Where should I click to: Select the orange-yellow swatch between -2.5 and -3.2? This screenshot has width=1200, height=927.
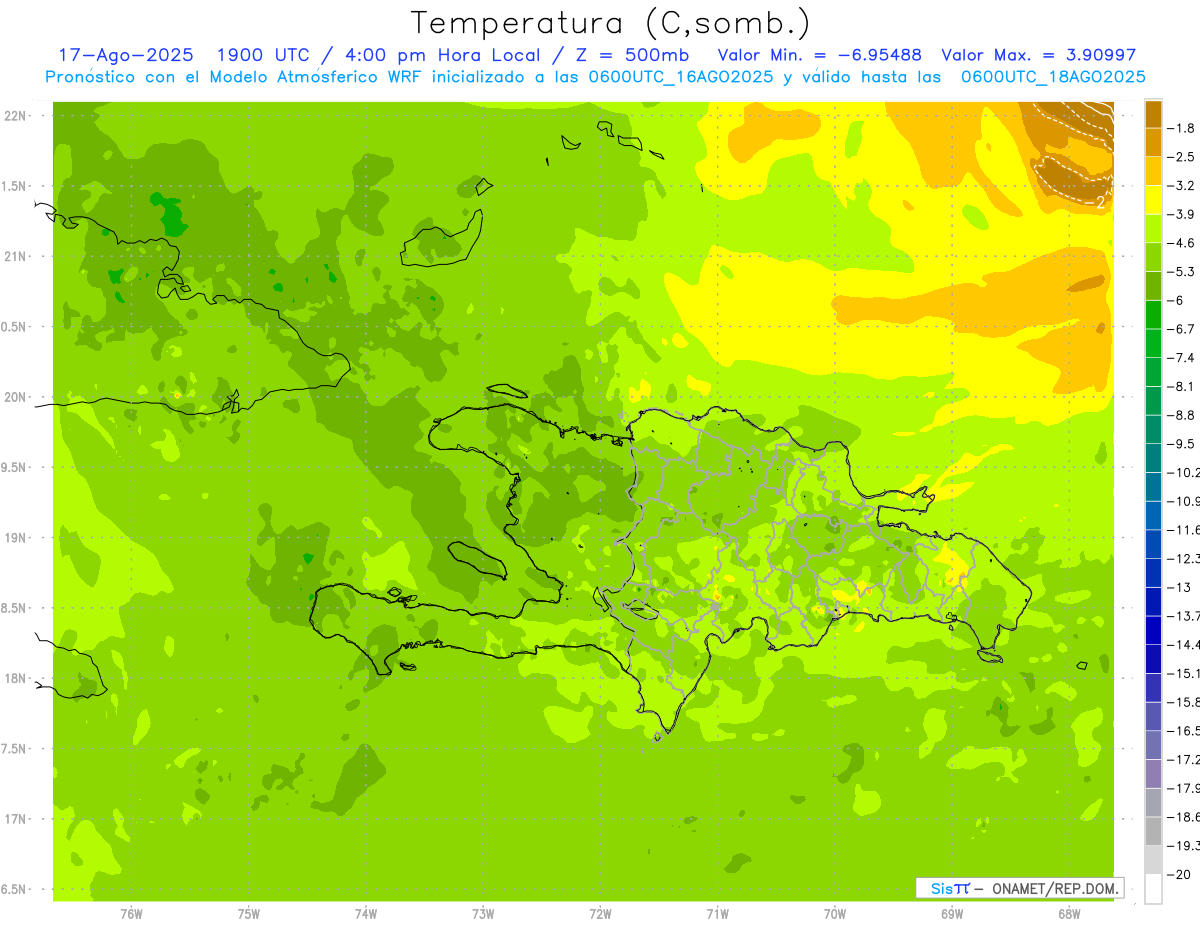coord(1153,171)
